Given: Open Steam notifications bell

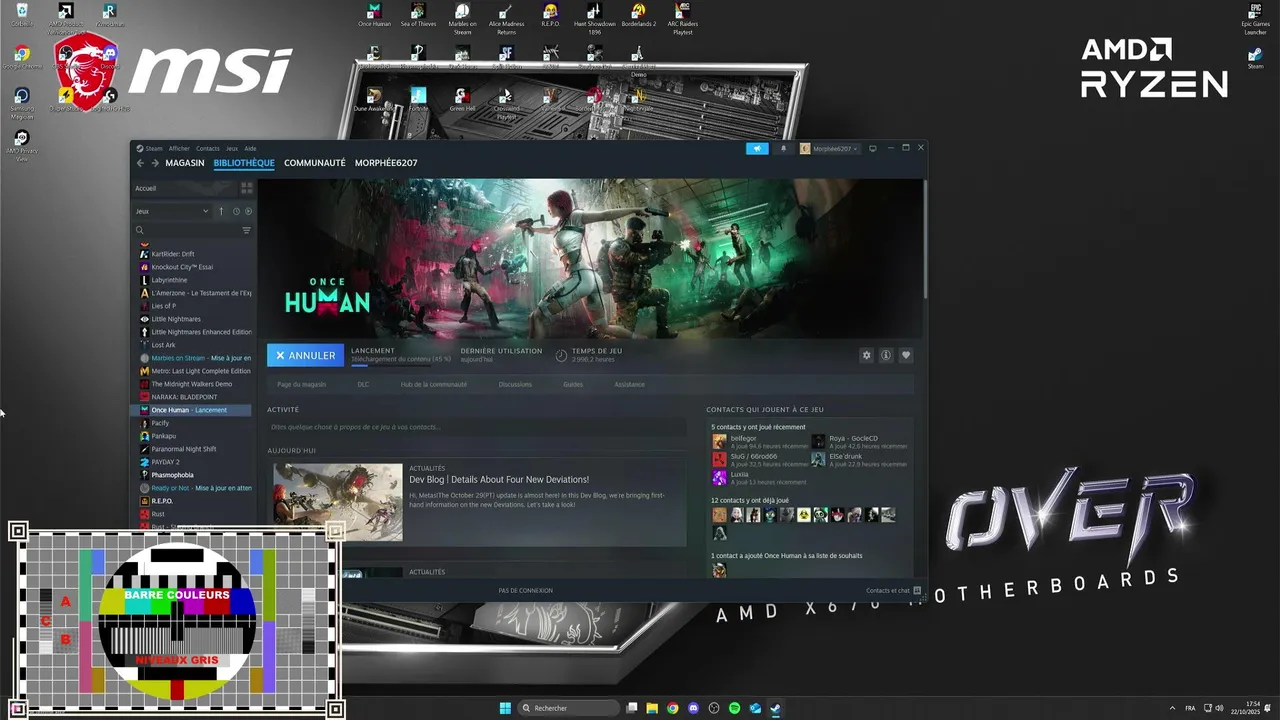Looking at the screenshot, I should point(783,148).
